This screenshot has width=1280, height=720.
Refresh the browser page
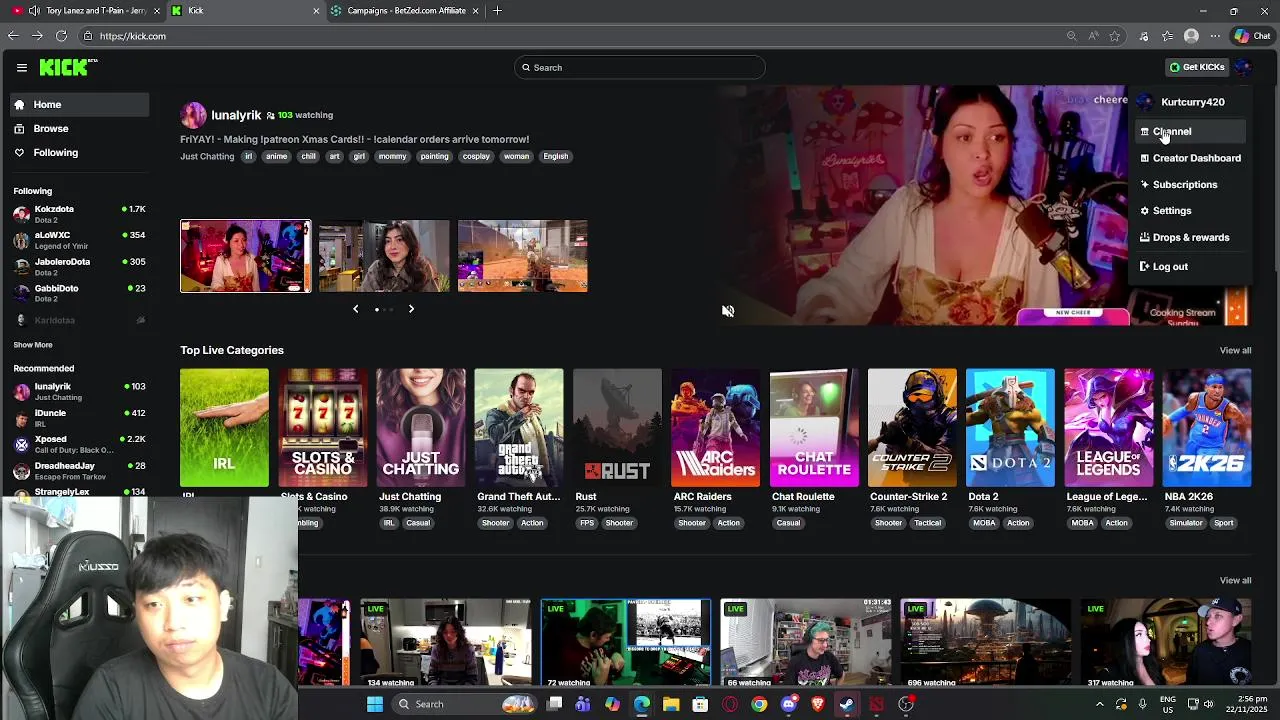pos(61,36)
